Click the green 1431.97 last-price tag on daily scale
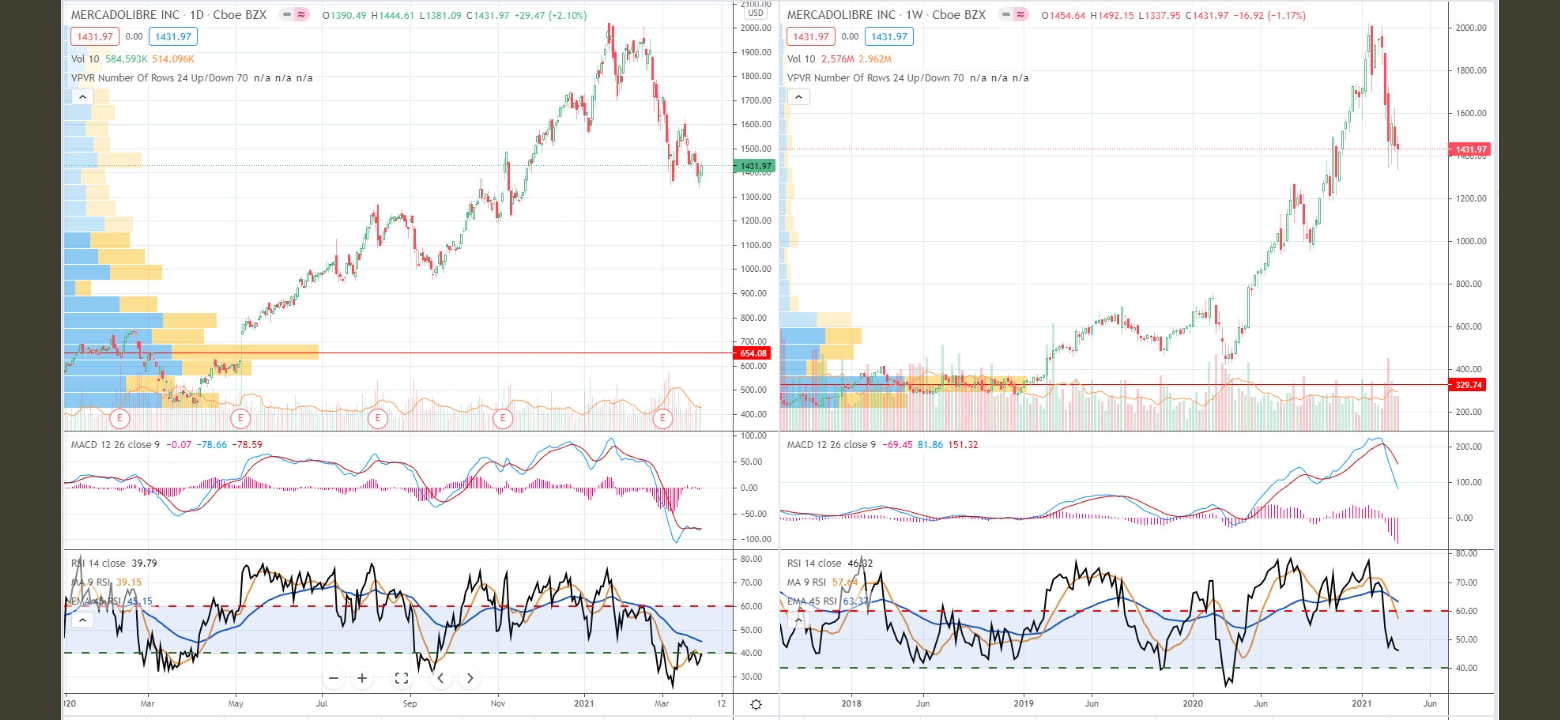The height and width of the screenshot is (720, 1560). pos(755,165)
